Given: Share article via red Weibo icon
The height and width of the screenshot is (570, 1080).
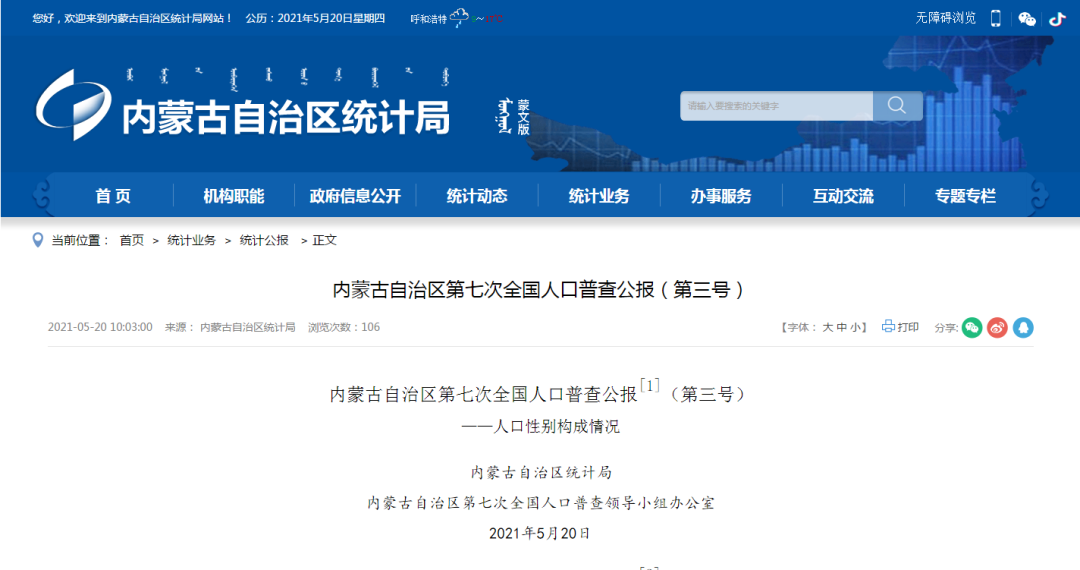Looking at the screenshot, I should click(997, 328).
